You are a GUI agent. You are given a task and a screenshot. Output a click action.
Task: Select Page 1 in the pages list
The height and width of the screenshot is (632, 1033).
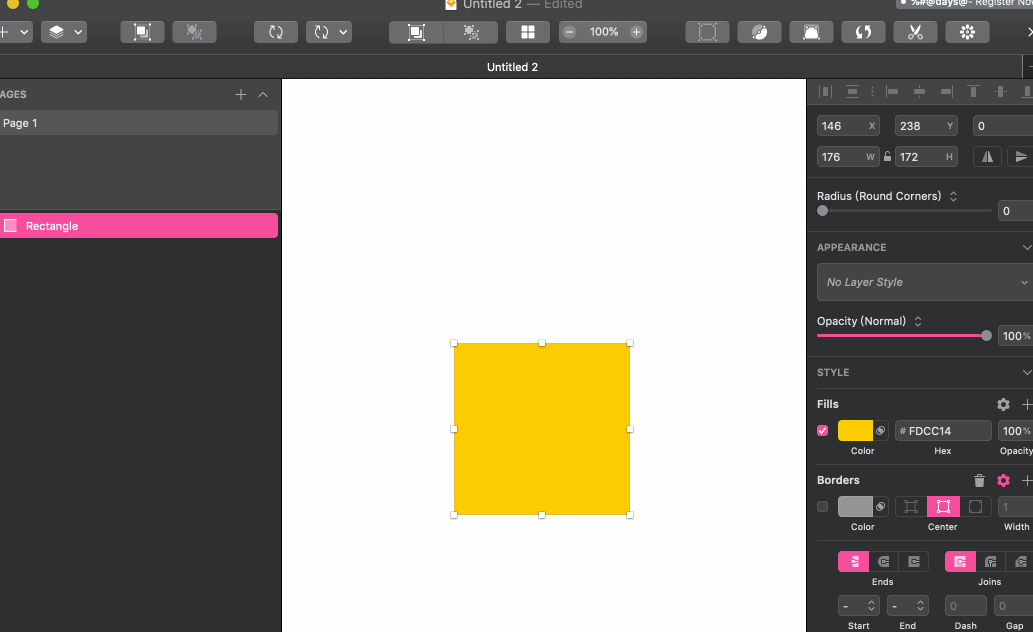pyautogui.click(x=138, y=123)
